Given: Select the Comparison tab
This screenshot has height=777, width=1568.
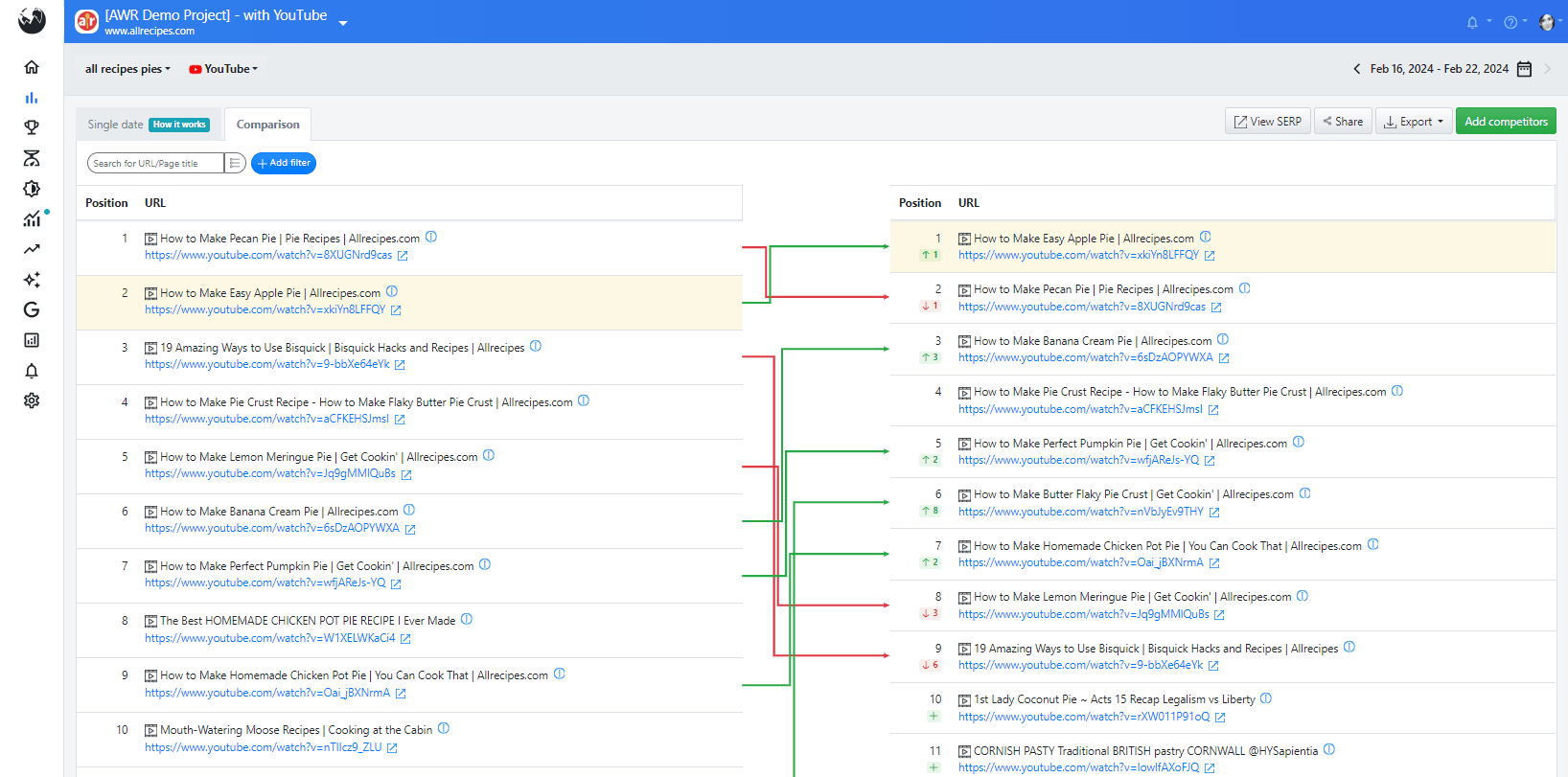Looking at the screenshot, I should pyautogui.click(x=268, y=125).
